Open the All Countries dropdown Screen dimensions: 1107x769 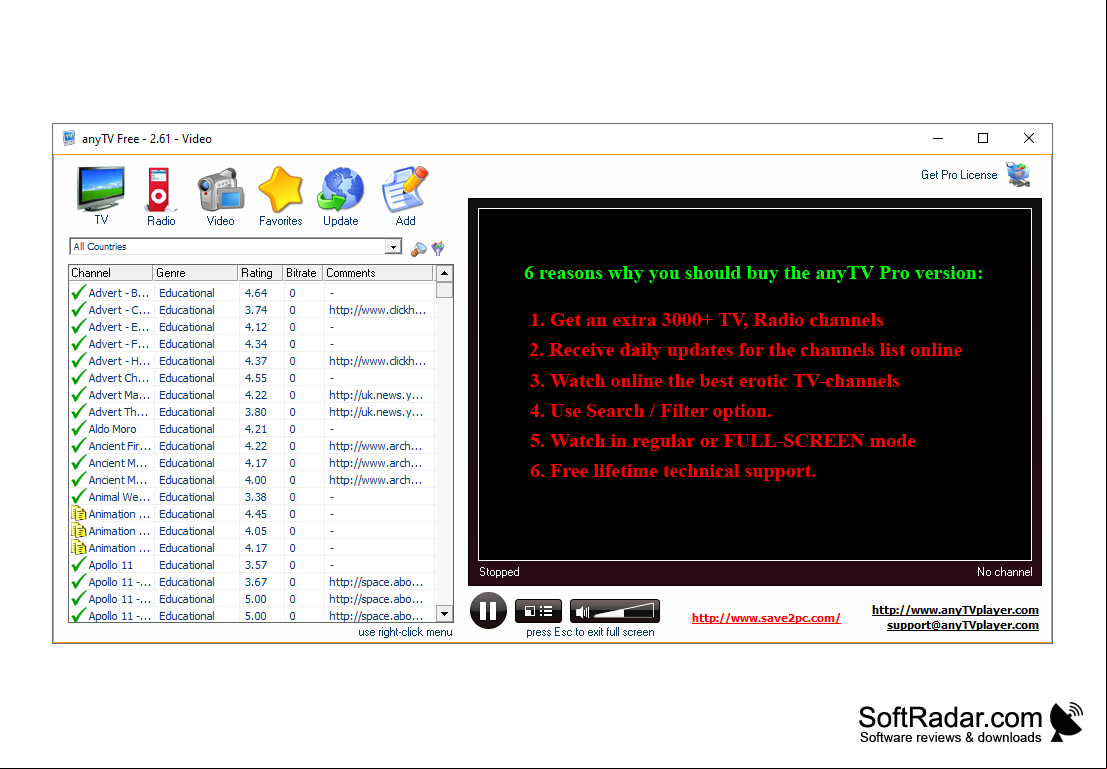(x=393, y=246)
